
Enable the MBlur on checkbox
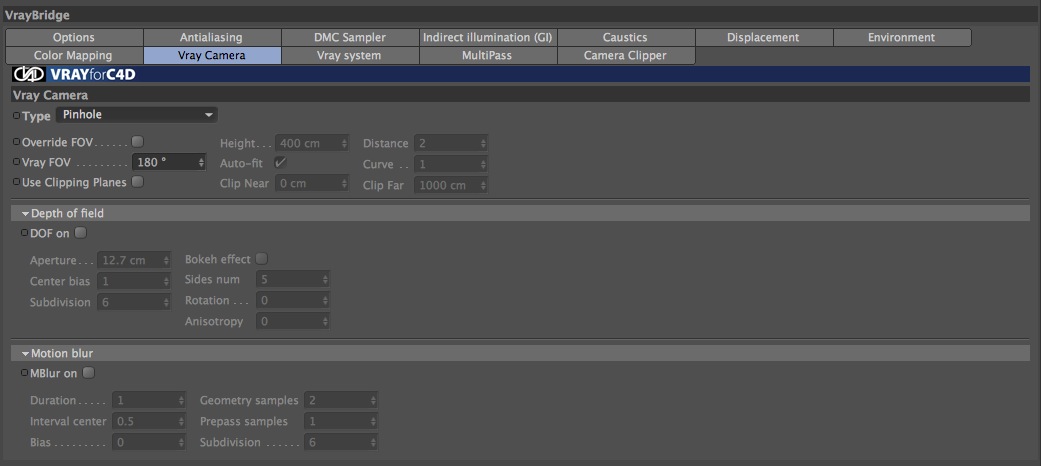88,373
